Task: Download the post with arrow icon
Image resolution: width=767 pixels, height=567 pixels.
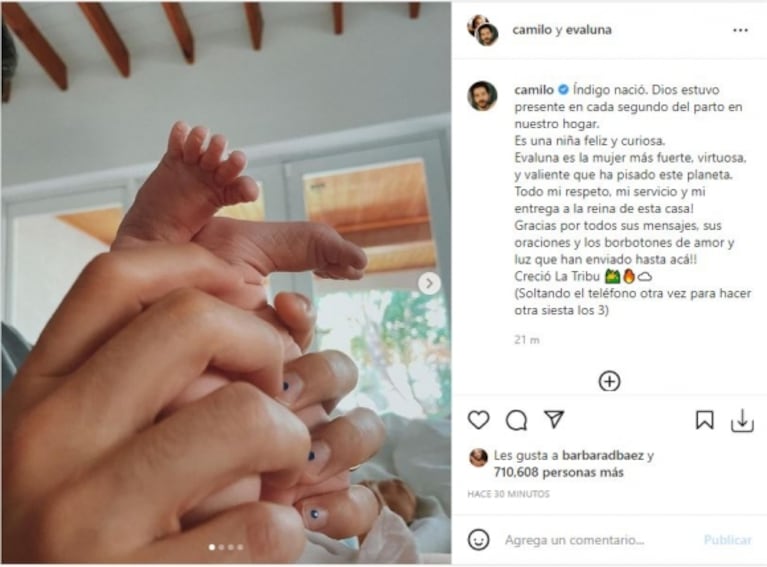Action: coord(742,421)
